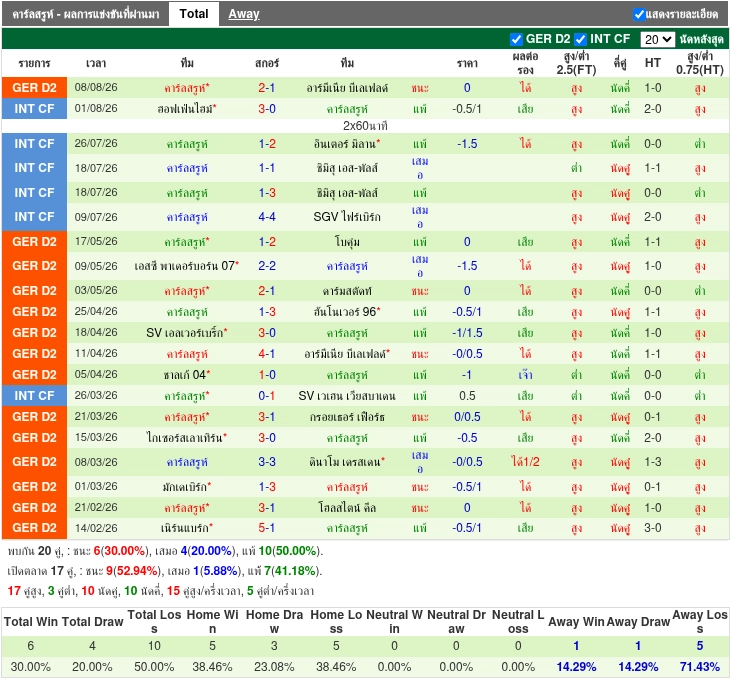The height and width of the screenshot is (684, 730).
Task: Click the 0.75(HT) over/under column header
Action: pyautogui.click(x=700, y=63)
